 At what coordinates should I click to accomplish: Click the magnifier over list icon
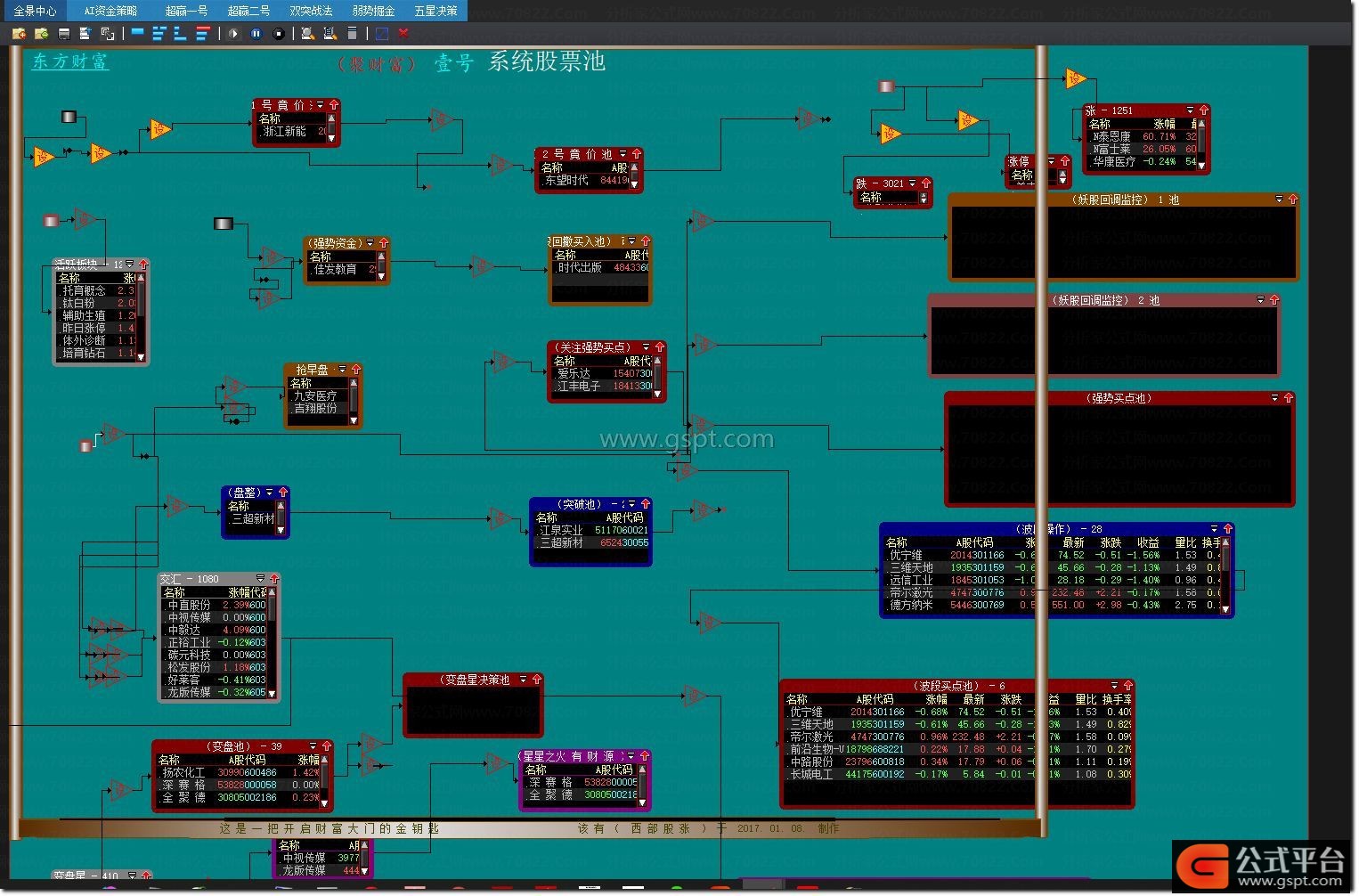pos(330,34)
